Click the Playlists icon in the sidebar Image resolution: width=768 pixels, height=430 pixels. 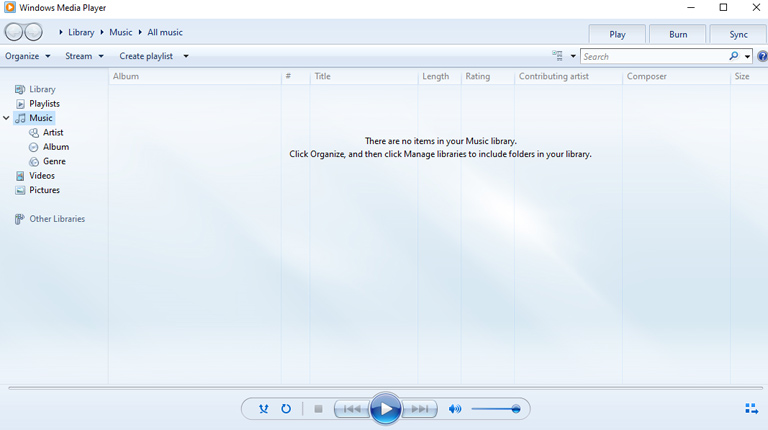[20, 104]
